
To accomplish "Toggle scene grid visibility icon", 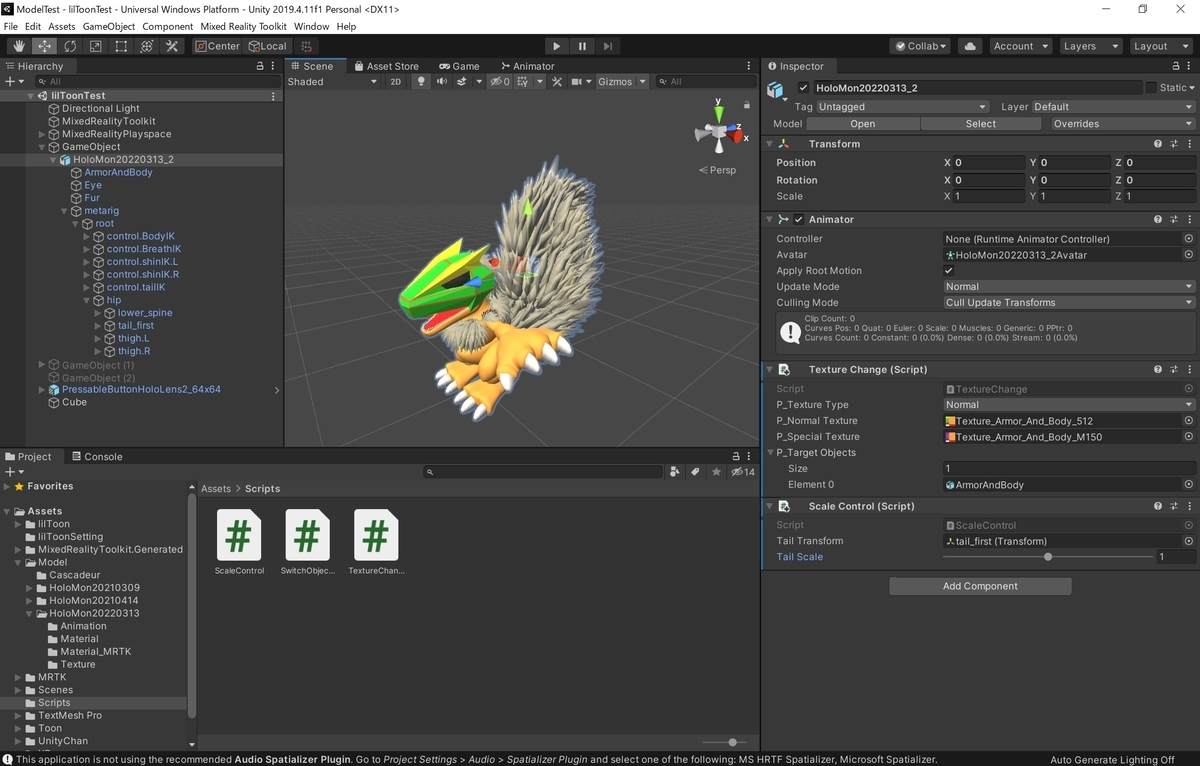I will click(x=524, y=82).
